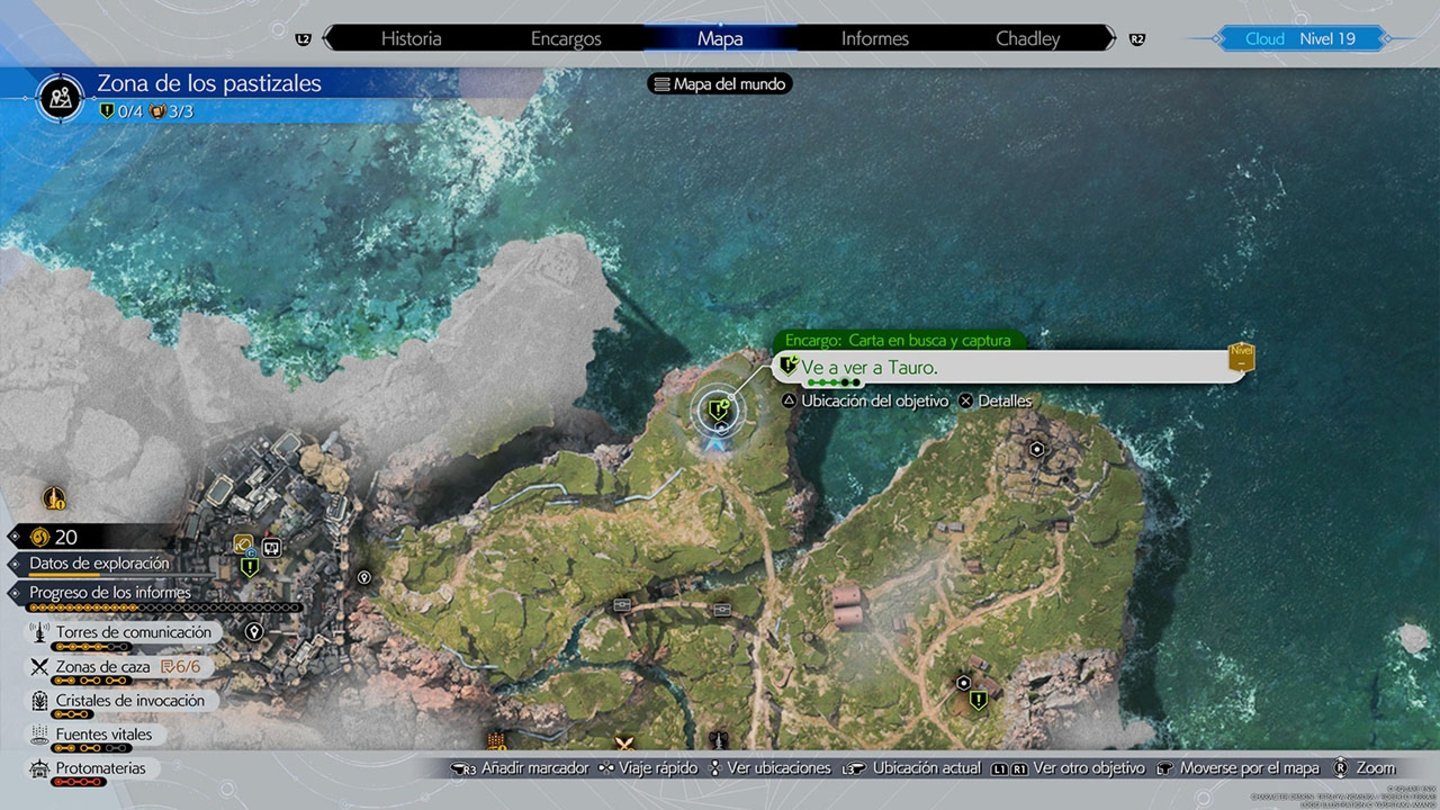Viewport: 1440px width, 810px height.
Task: Click the crossed swords Zonas de caza icon
Action: click(x=41, y=667)
